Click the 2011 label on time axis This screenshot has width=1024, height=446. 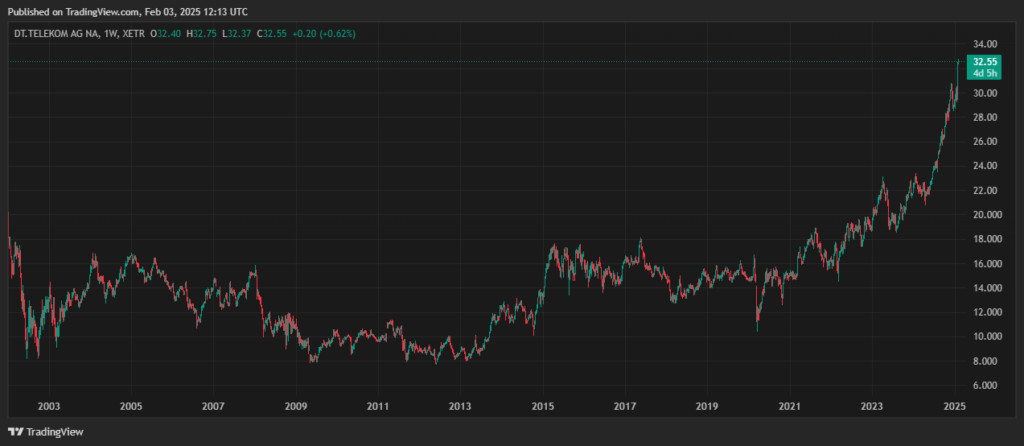(378, 406)
